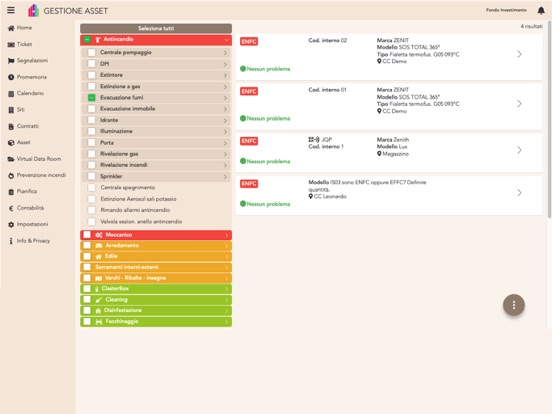
Task: Click the Seleziona tutti button
Action: [x=156, y=29]
